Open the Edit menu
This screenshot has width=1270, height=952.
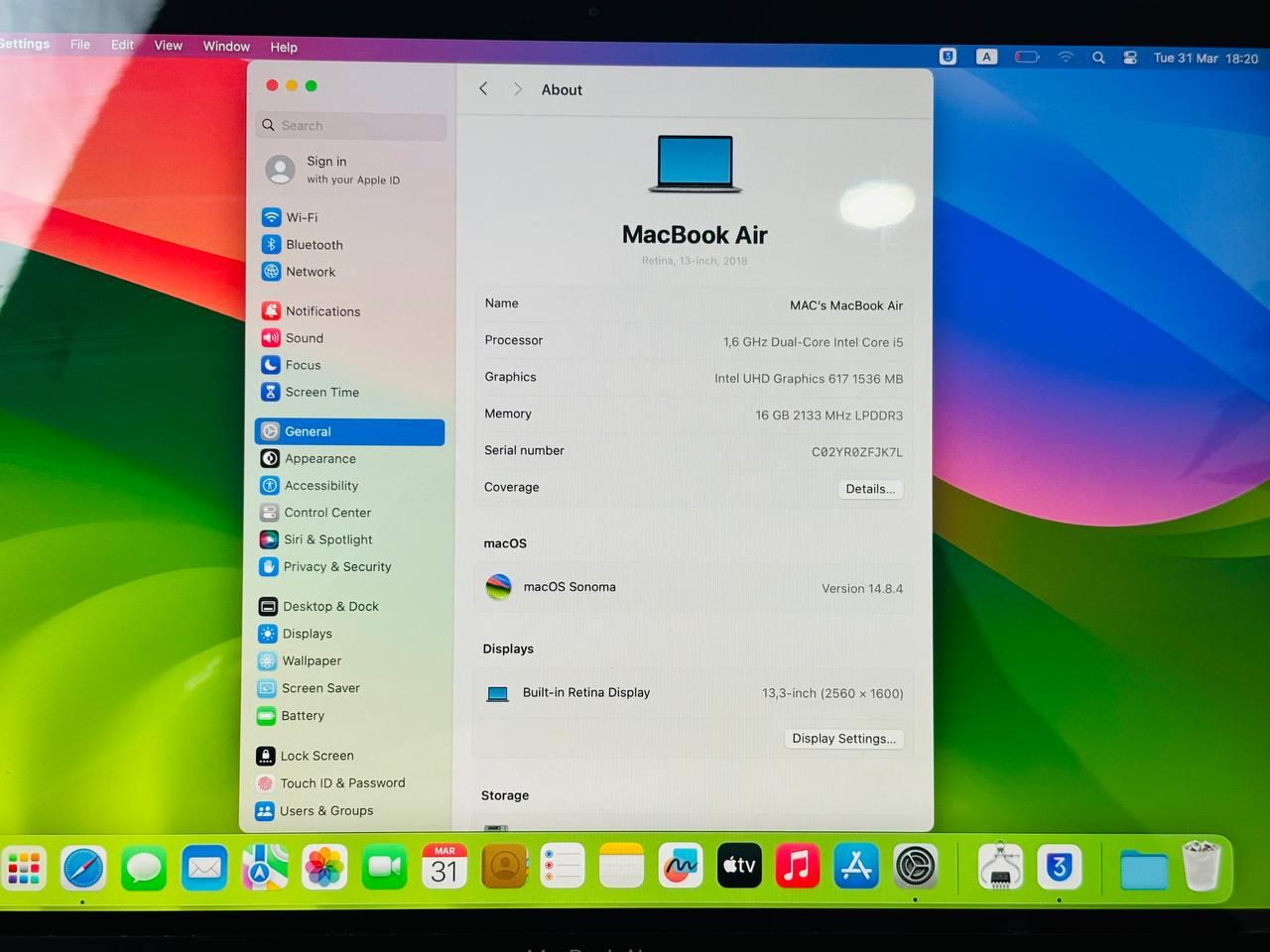coord(122,45)
